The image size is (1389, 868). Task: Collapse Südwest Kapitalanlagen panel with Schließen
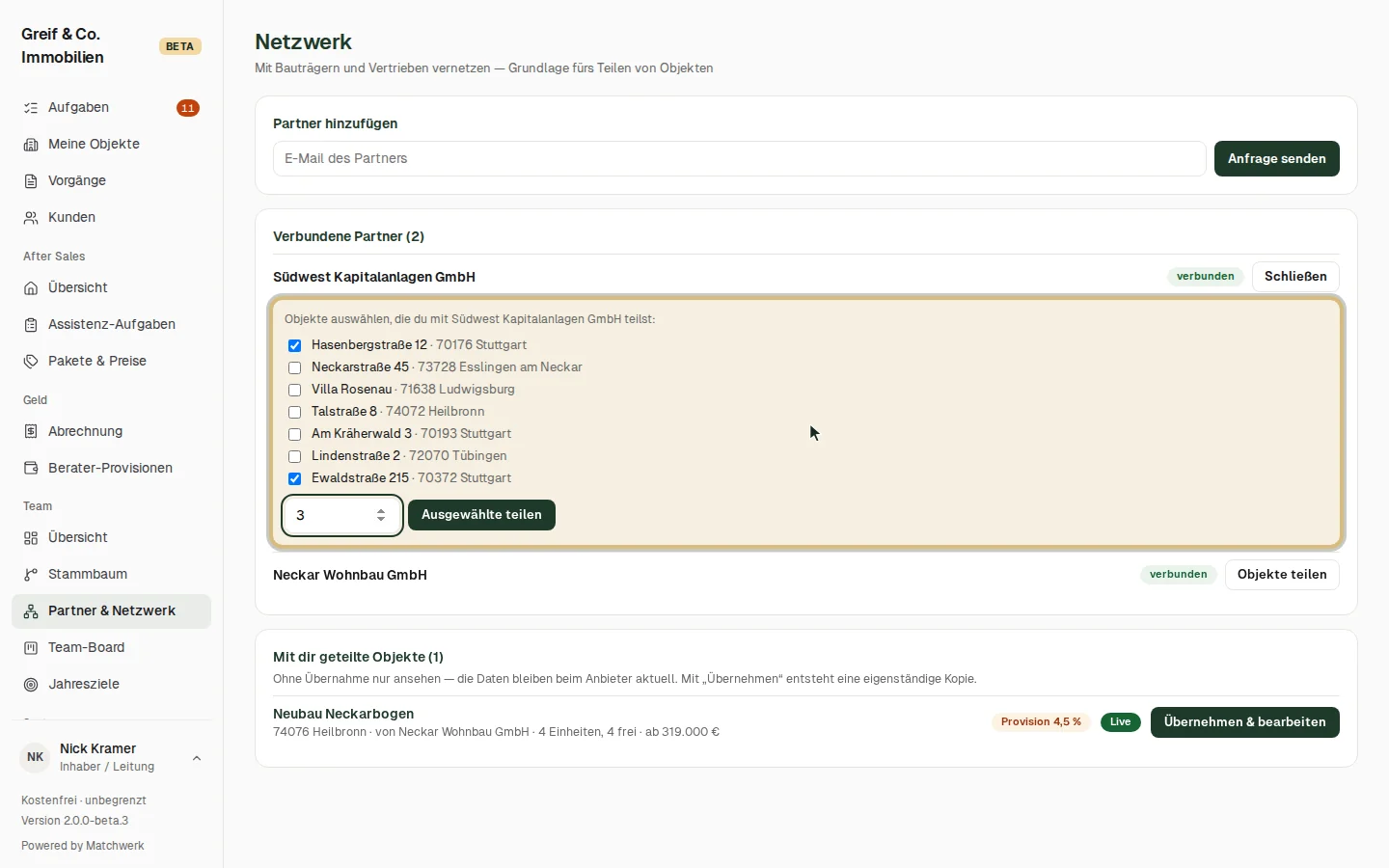click(1295, 277)
